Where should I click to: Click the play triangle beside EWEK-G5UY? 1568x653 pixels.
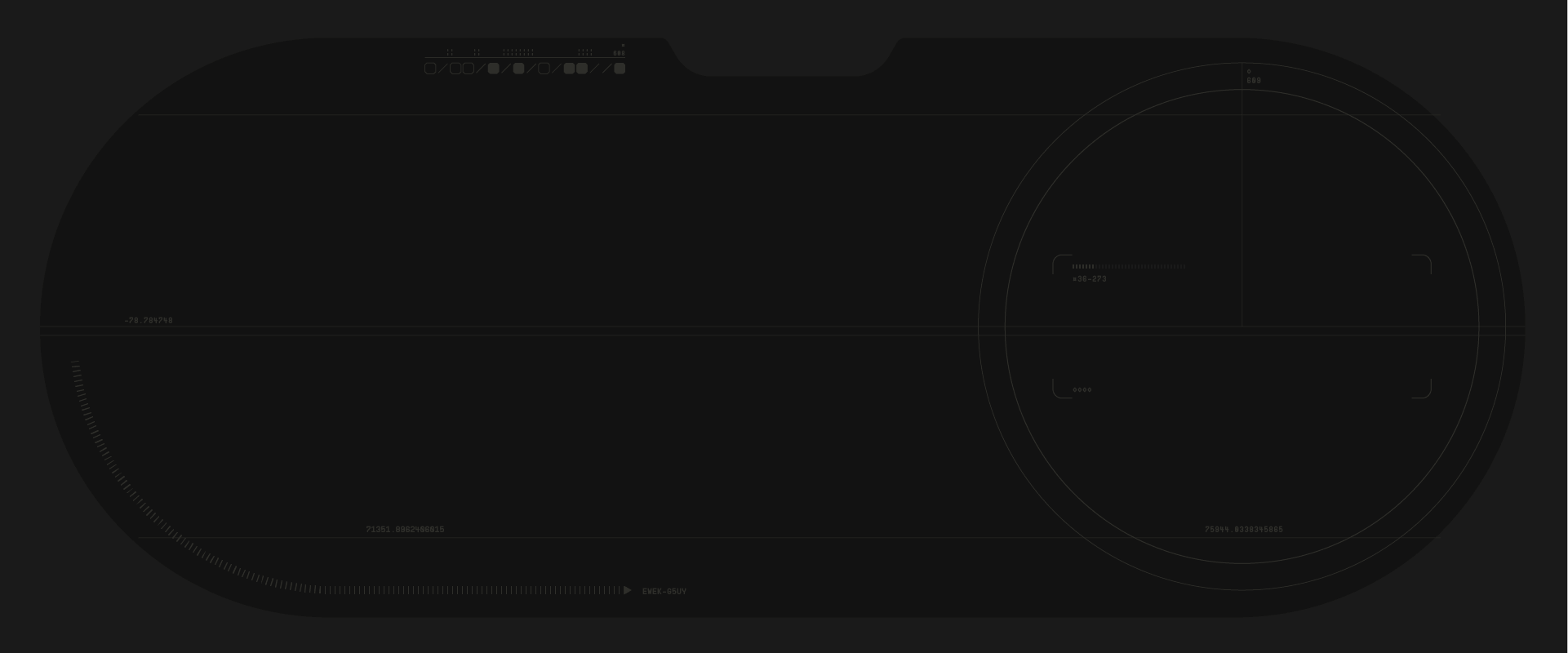627,590
